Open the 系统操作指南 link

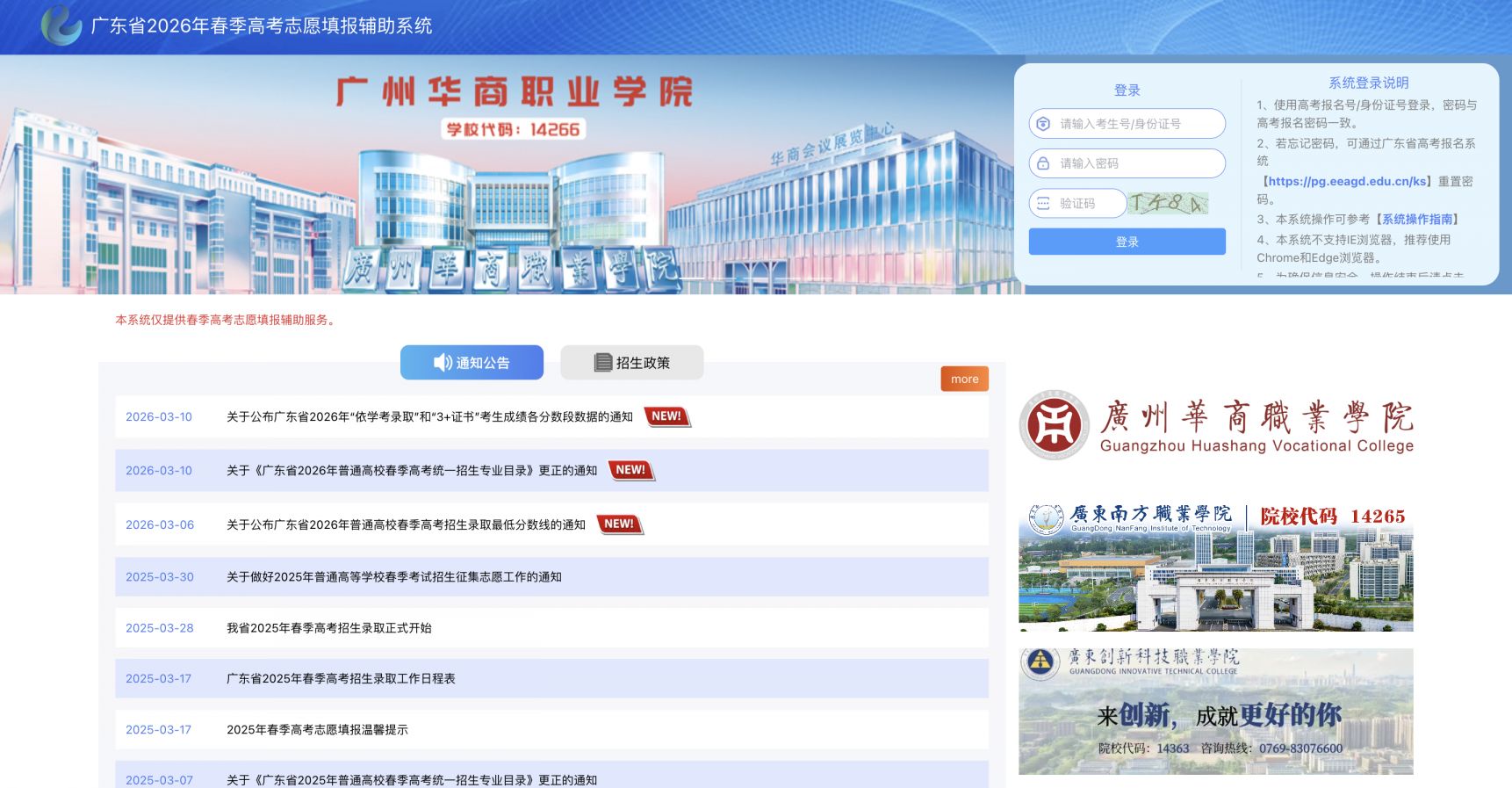[x=1417, y=219]
